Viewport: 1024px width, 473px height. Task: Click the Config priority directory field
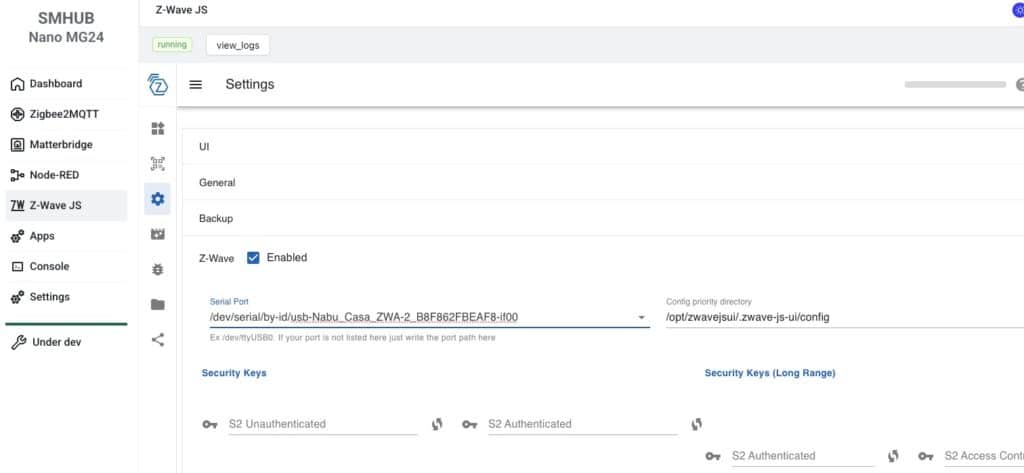(840, 318)
